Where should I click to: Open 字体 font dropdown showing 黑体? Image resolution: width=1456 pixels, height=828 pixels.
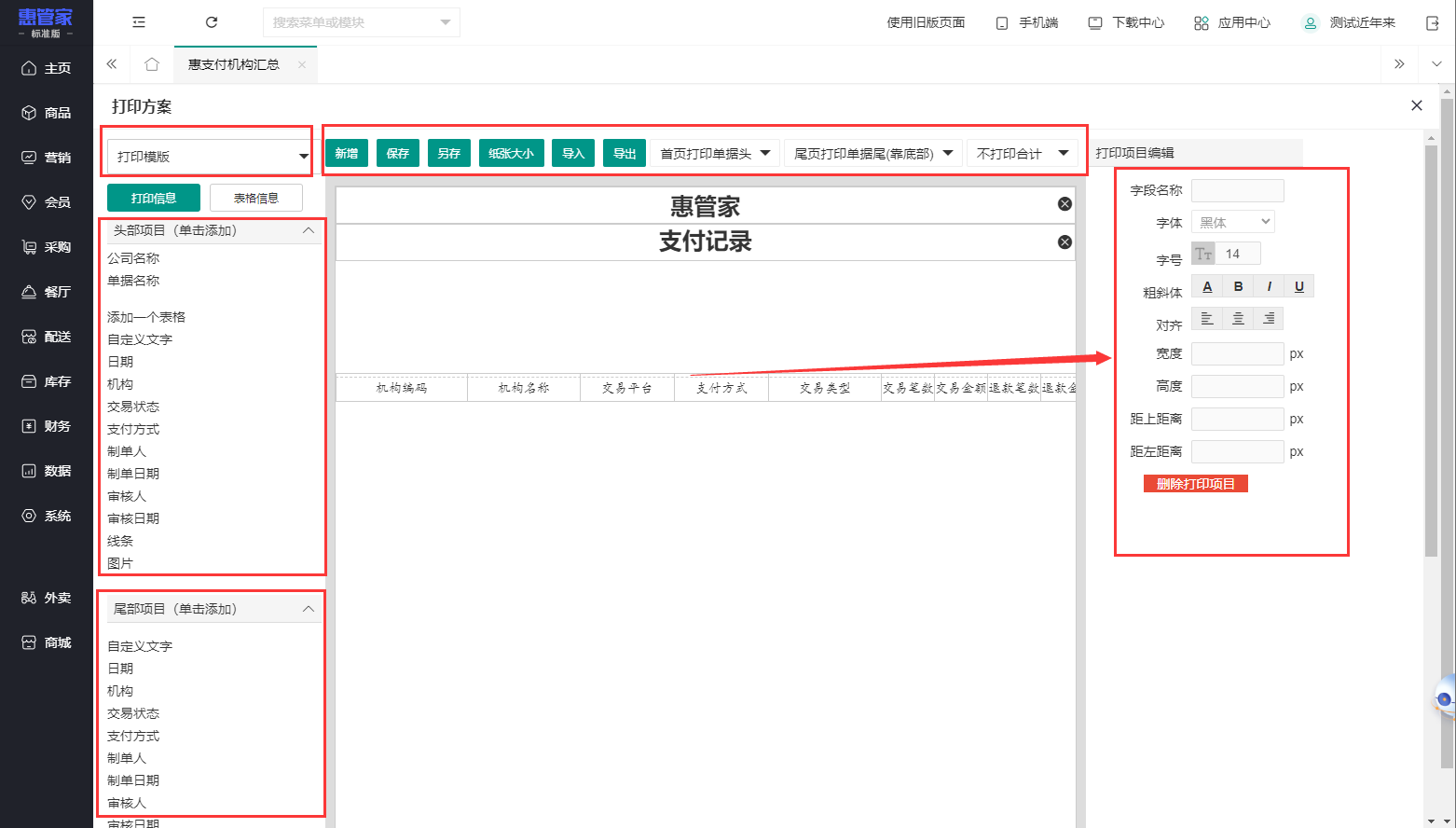click(x=1233, y=222)
